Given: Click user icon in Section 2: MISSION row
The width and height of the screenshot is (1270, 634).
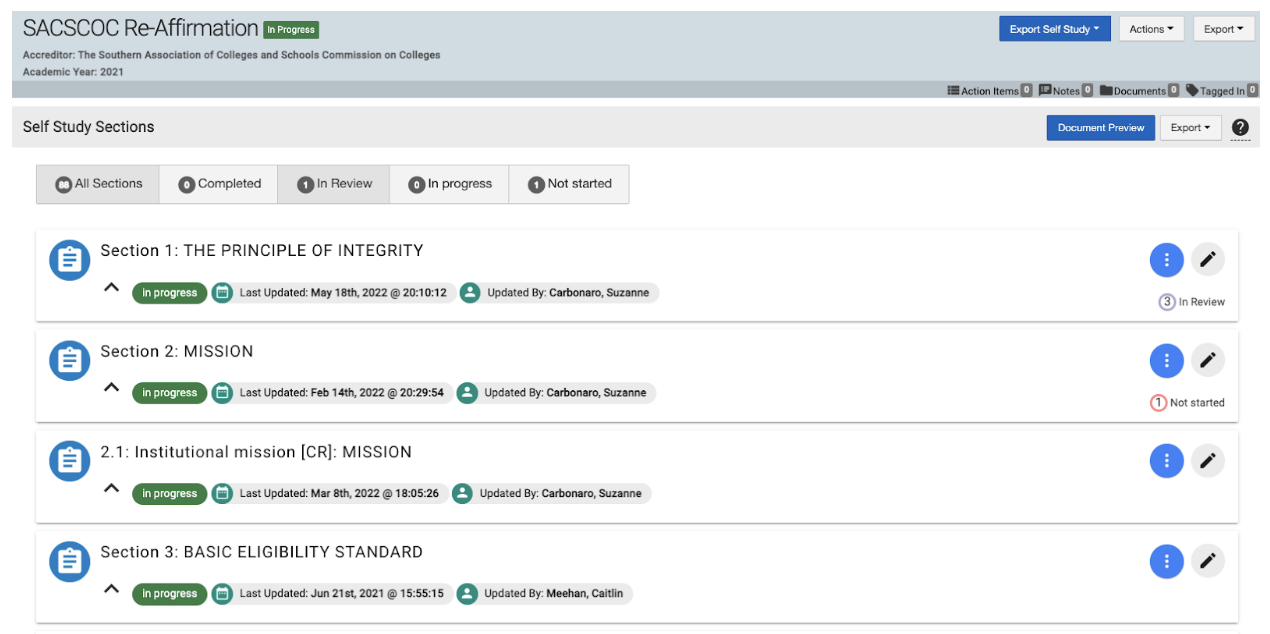Looking at the screenshot, I should 467,393.
